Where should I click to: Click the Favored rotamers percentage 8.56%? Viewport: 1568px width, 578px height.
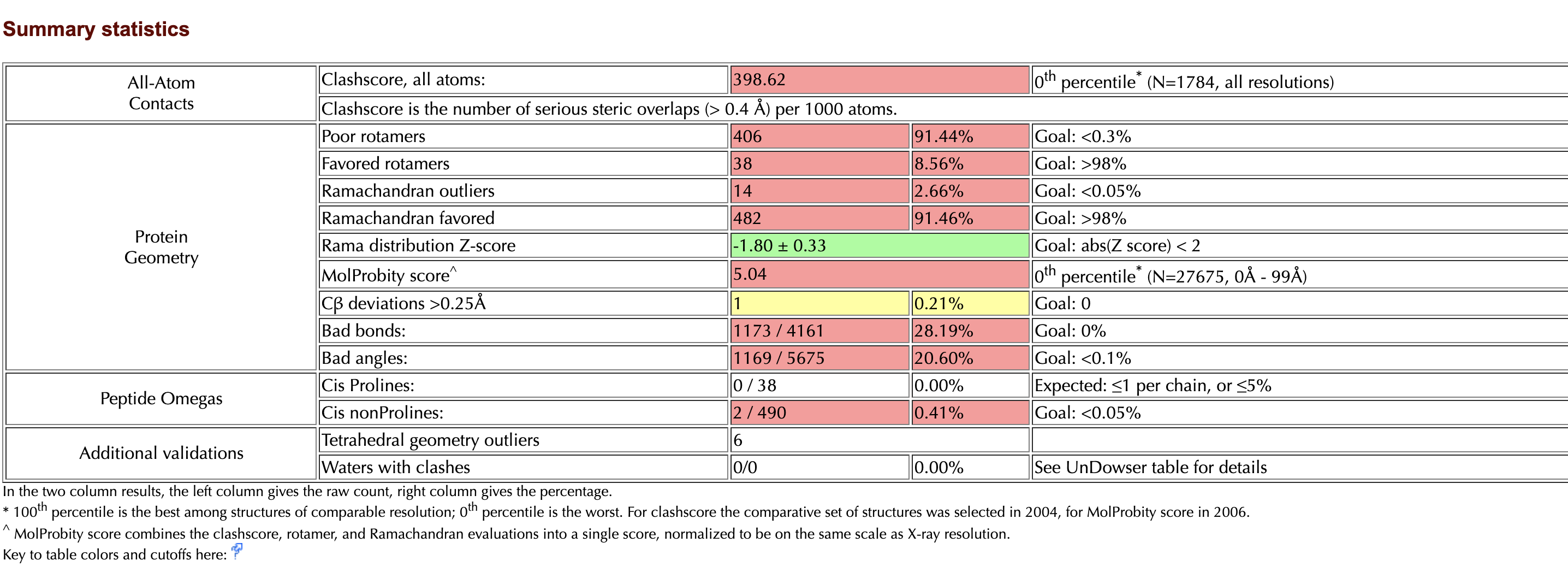969,164
